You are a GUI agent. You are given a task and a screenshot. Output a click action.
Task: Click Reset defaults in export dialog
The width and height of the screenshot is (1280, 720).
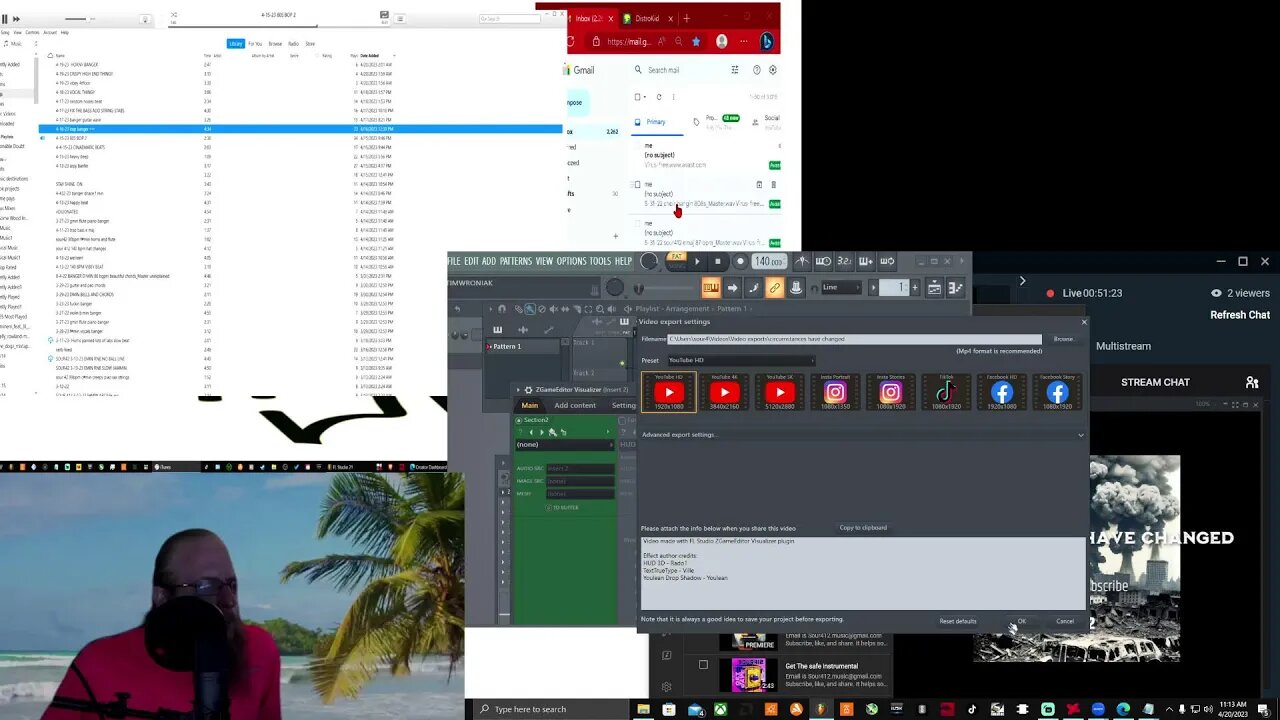coord(958,621)
